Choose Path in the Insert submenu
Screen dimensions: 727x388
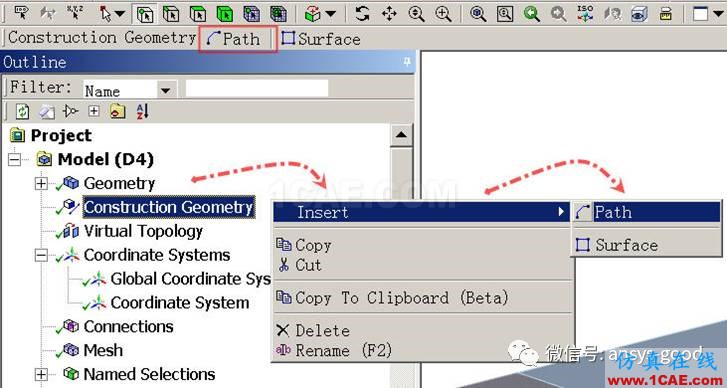pyautogui.click(x=647, y=212)
